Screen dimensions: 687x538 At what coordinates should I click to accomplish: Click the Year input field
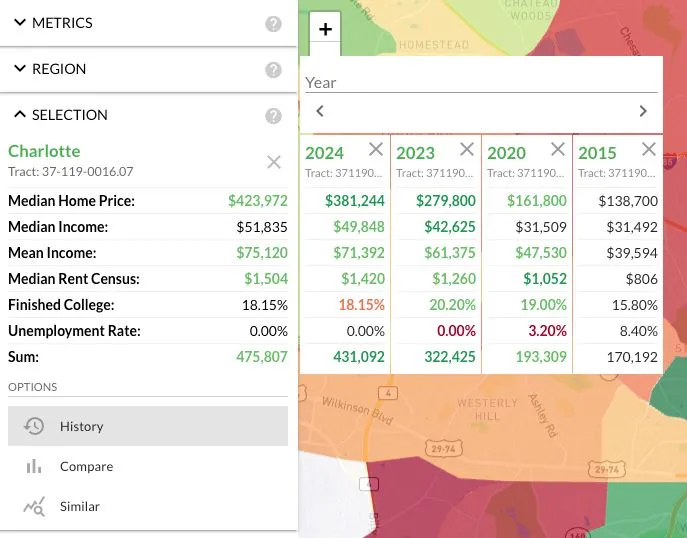point(482,82)
